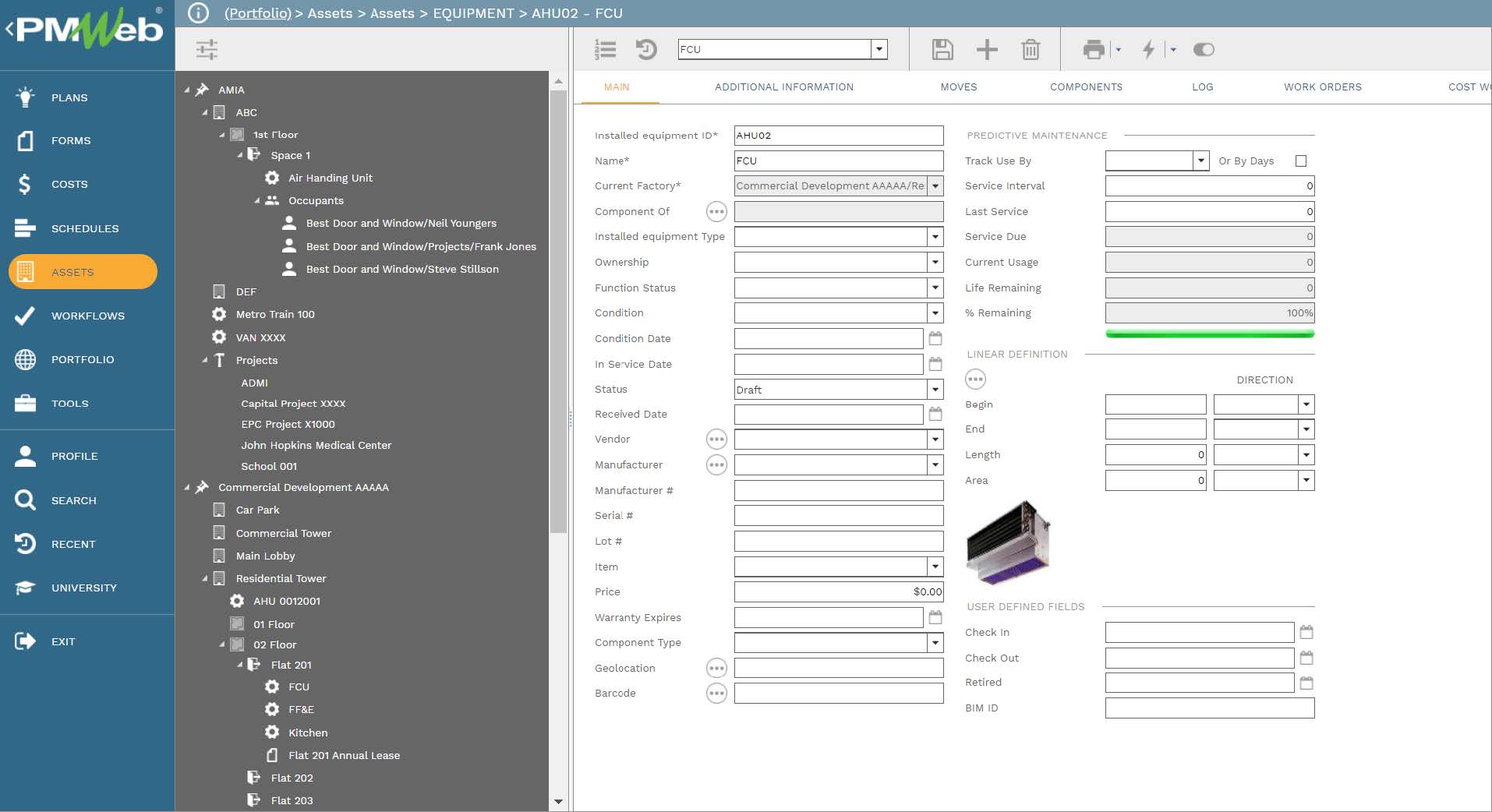Click the tree panel vertical scrollbar
The width and height of the screenshot is (1492, 812).
click(x=558, y=312)
